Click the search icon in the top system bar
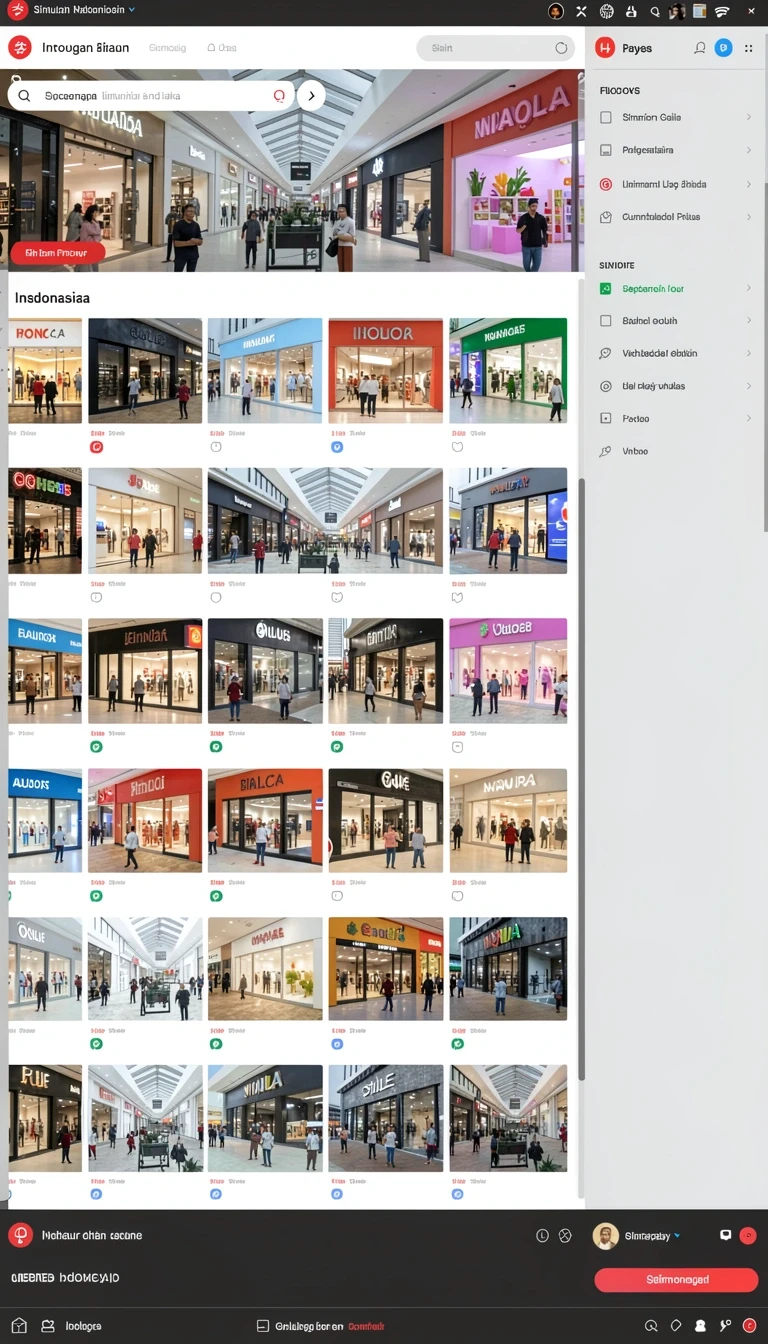 [x=655, y=12]
